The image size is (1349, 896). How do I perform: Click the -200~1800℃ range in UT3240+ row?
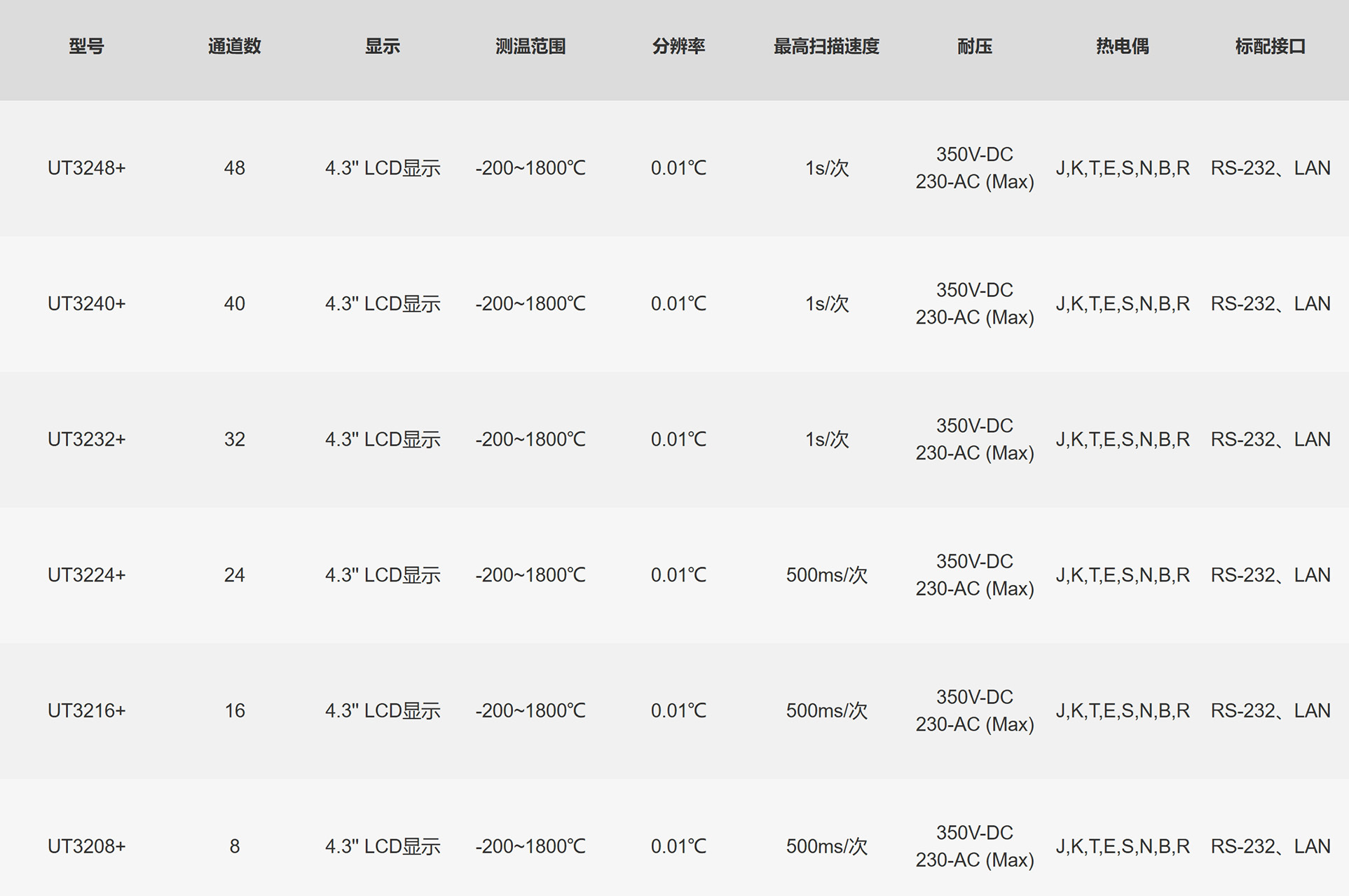pyautogui.click(x=530, y=303)
